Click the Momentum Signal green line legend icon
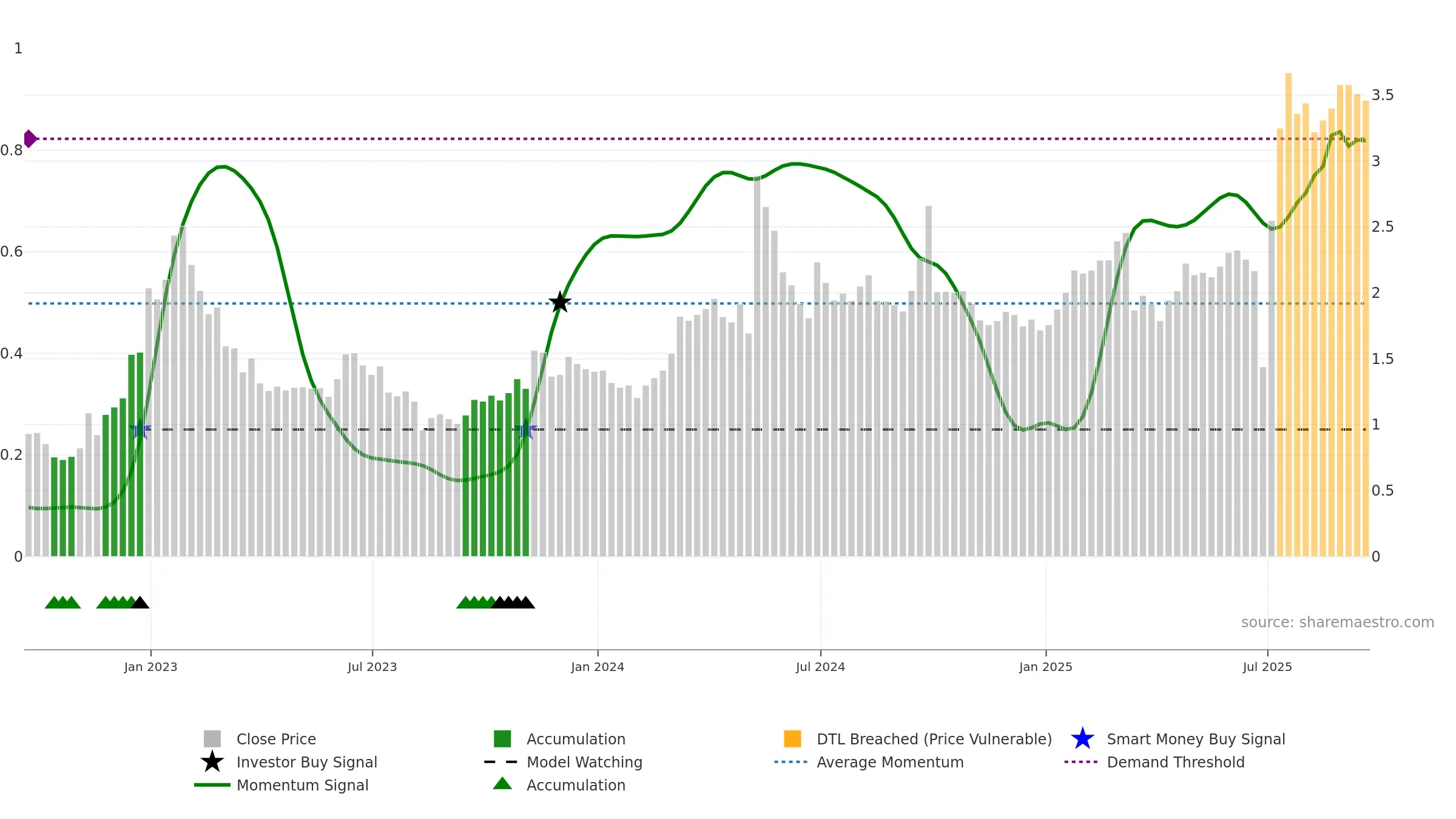The width and height of the screenshot is (1456, 819). point(212,785)
